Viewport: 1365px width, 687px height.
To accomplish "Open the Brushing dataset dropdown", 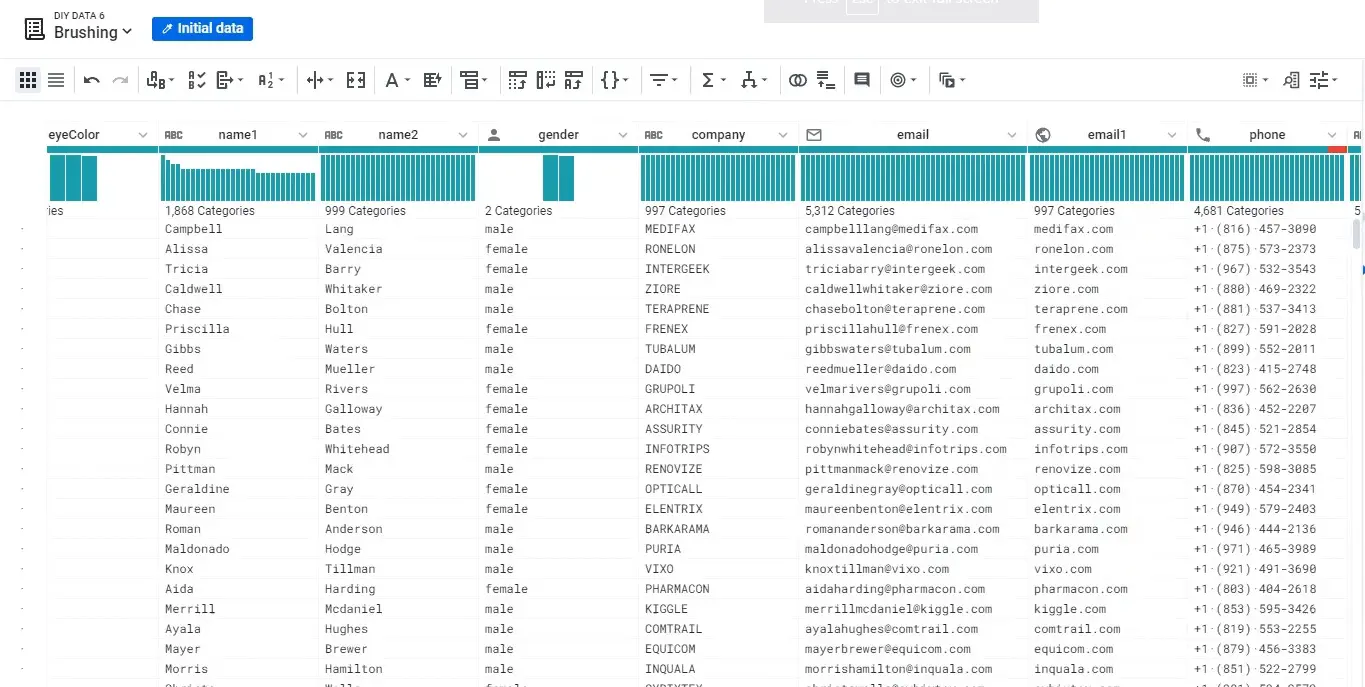I will (x=79, y=30).
